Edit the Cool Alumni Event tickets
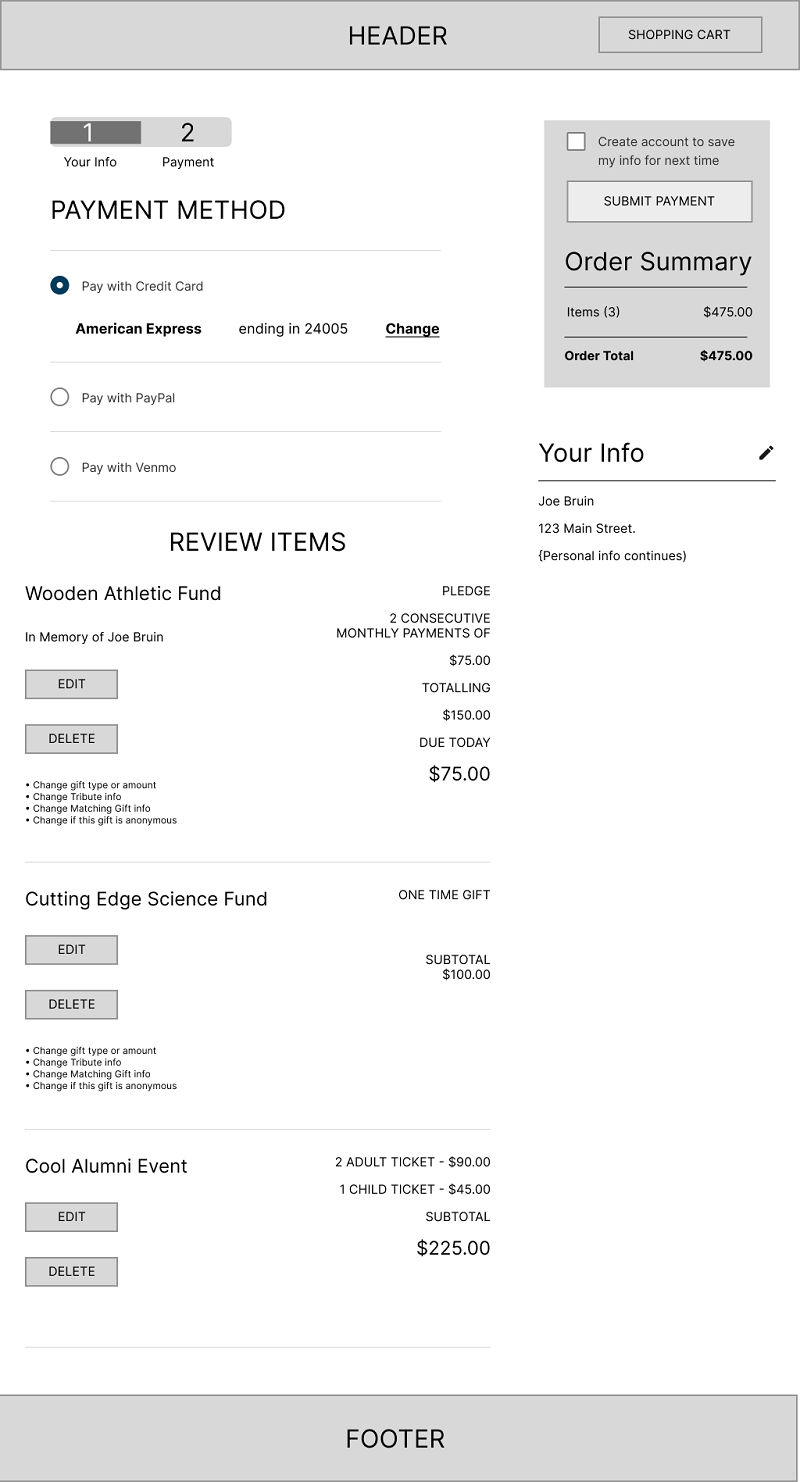 click(71, 1216)
